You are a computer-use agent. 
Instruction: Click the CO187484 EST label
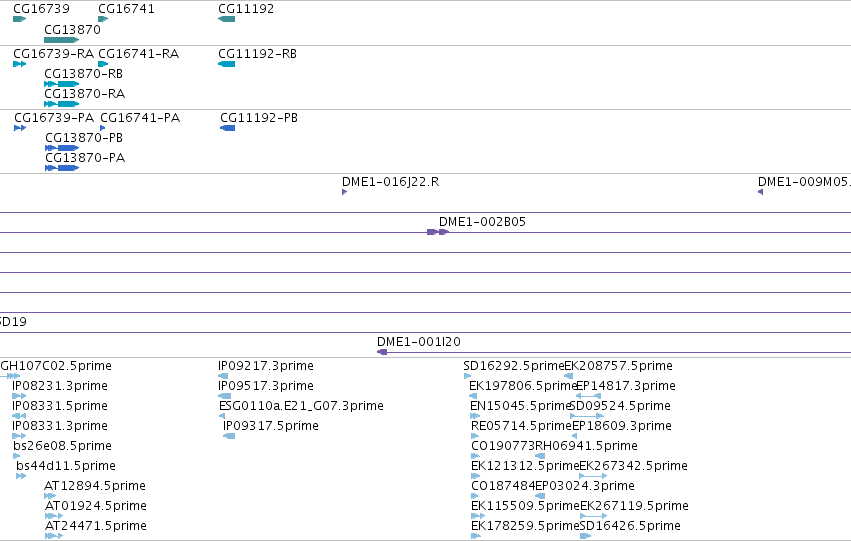pyautogui.click(x=503, y=486)
